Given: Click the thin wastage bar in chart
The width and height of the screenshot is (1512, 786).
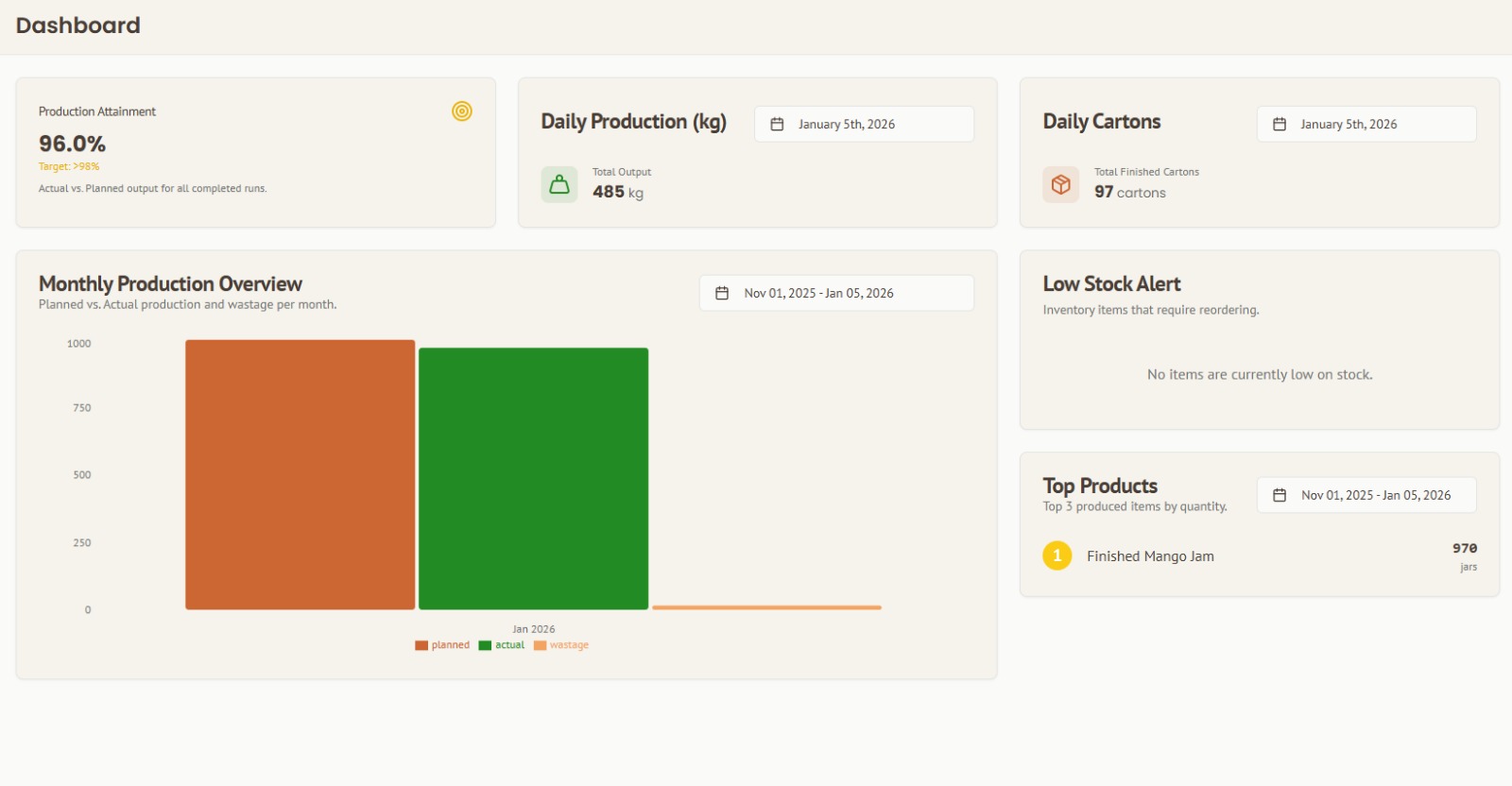Looking at the screenshot, I should 766,607.
